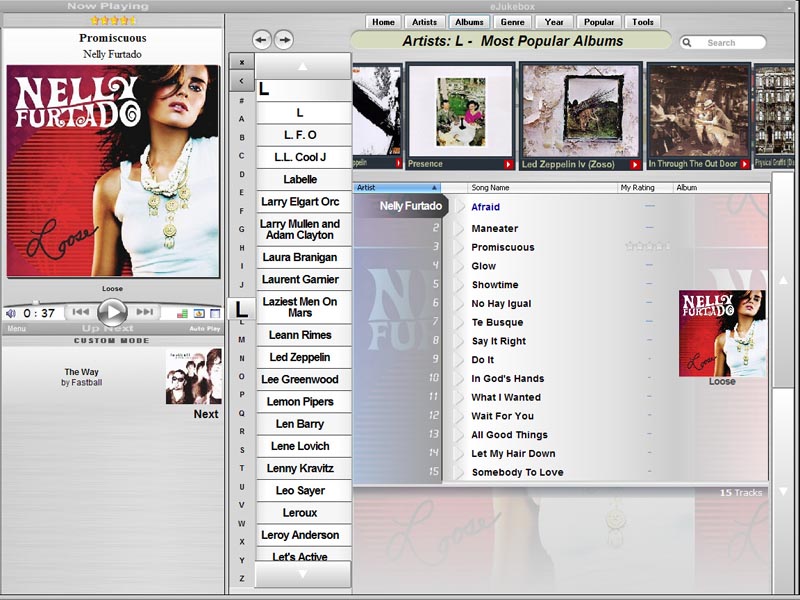The image size is (800, 600).
Task: Click the back navigation arrow
Action: 262,39
